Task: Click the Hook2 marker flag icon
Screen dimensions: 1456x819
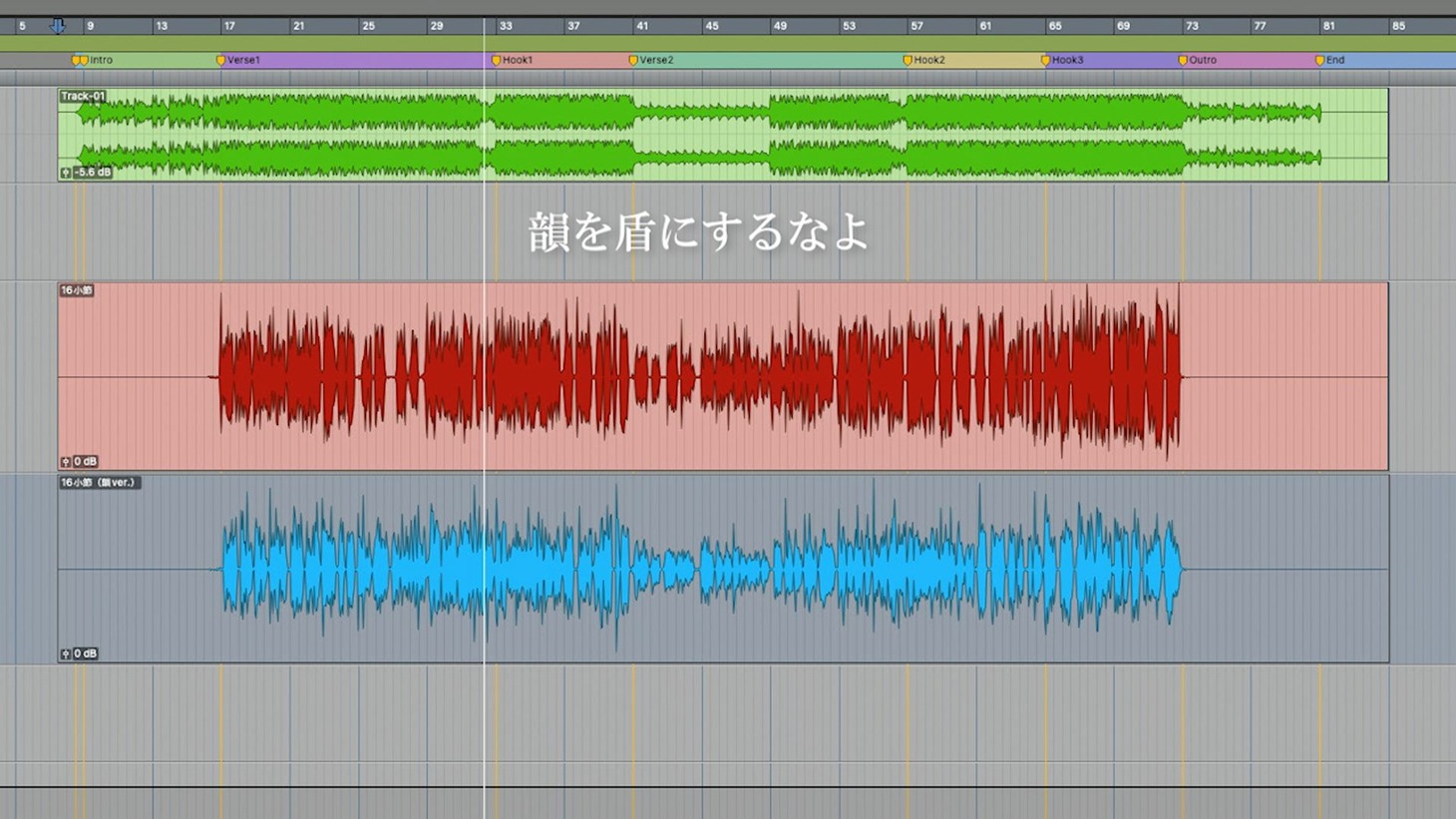Action: (x=908, y=61)
